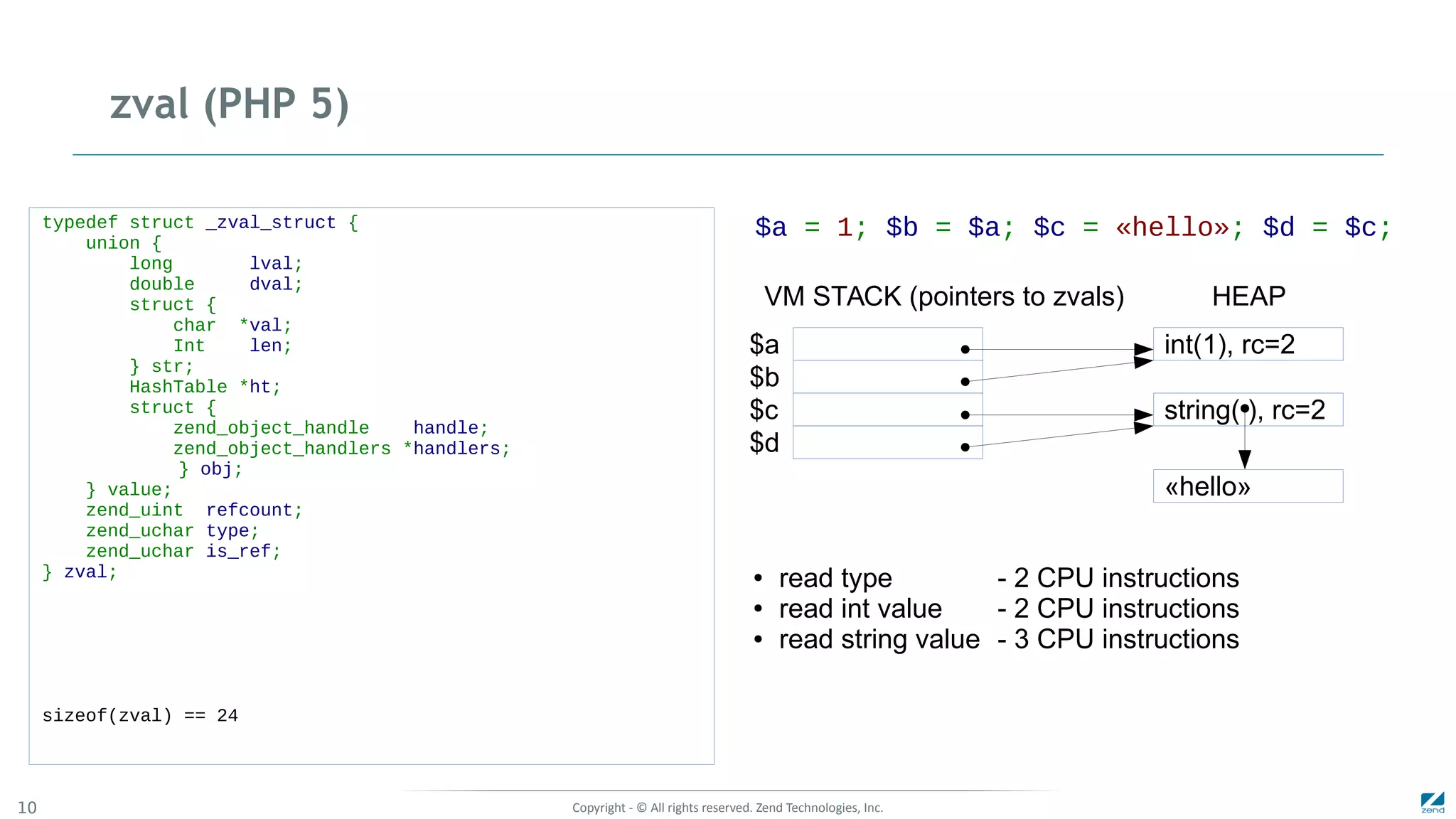
Task: Click the 'double dval;' code line
Action: 216,284
